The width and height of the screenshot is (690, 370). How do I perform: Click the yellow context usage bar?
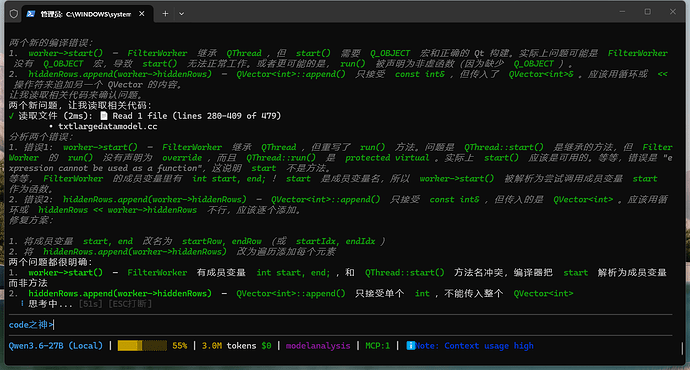pos(142,346)
